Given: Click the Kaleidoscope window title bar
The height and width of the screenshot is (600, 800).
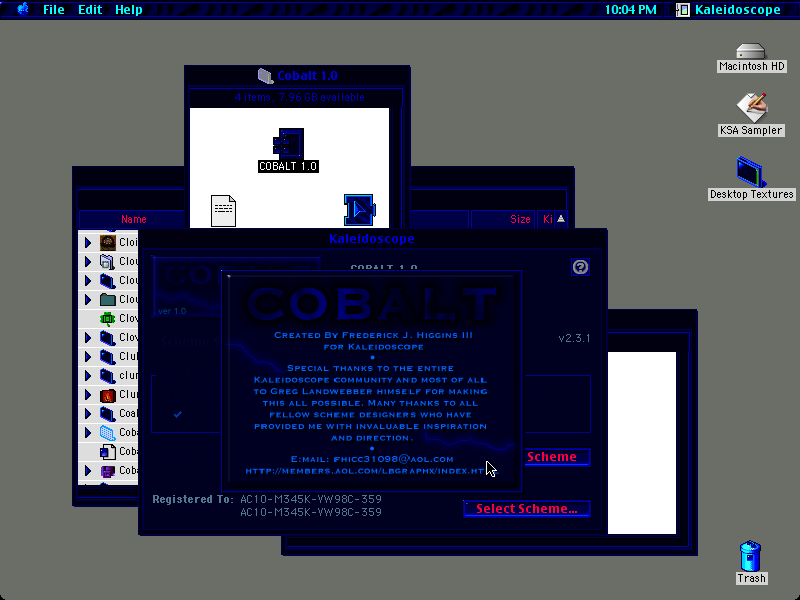Looking at the screenshot, I should [372, 239].
